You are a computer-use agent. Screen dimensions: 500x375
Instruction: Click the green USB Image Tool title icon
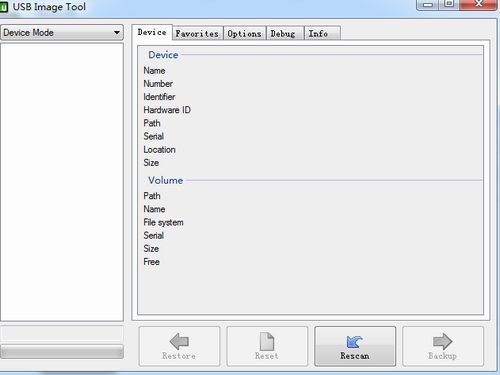coord(4,7)
